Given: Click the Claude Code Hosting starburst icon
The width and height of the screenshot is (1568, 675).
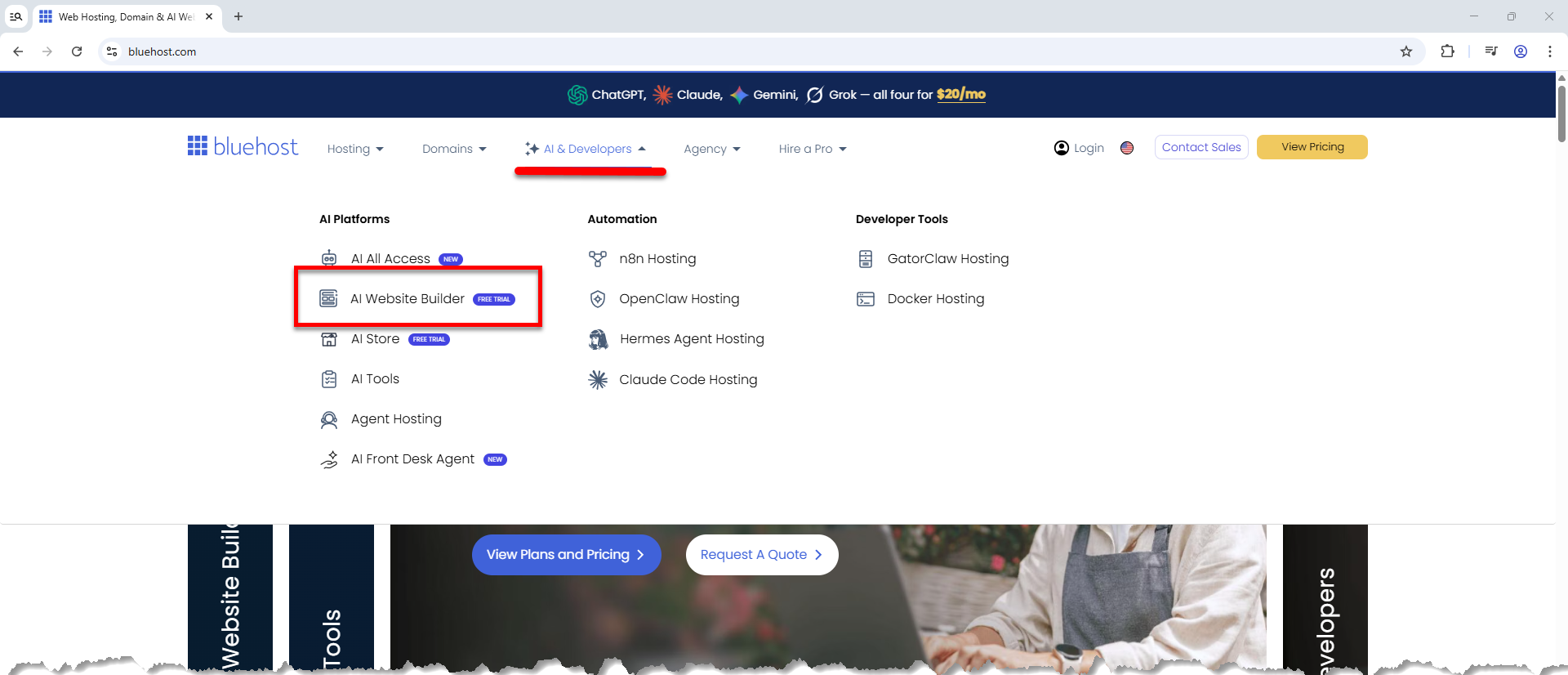Looking at the screenshot, I should [x=598, y=379].
